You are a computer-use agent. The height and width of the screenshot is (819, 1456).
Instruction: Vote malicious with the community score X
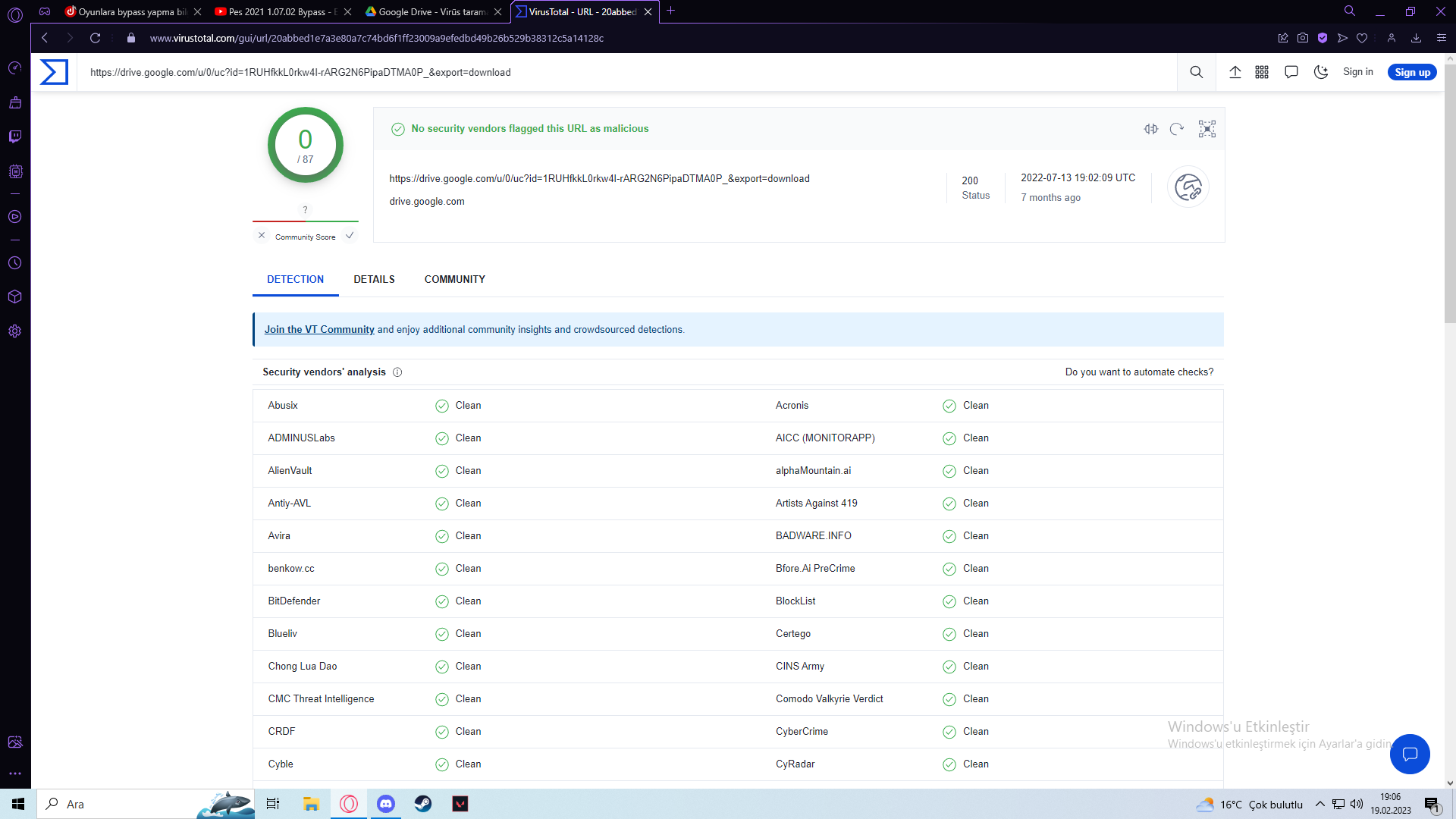click(x=262, y=235)
